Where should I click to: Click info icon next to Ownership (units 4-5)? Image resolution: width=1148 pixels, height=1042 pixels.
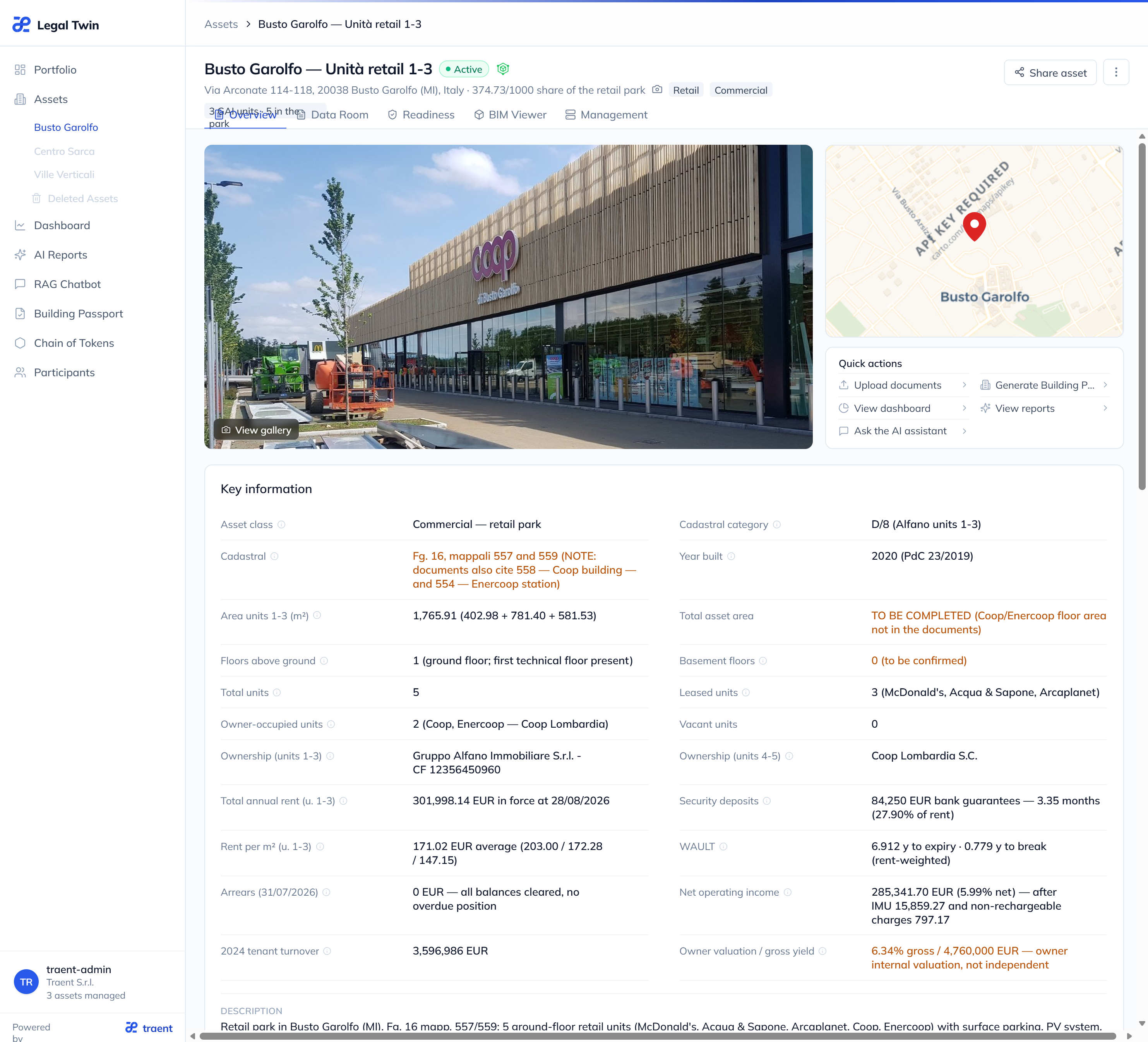[789, 756]
